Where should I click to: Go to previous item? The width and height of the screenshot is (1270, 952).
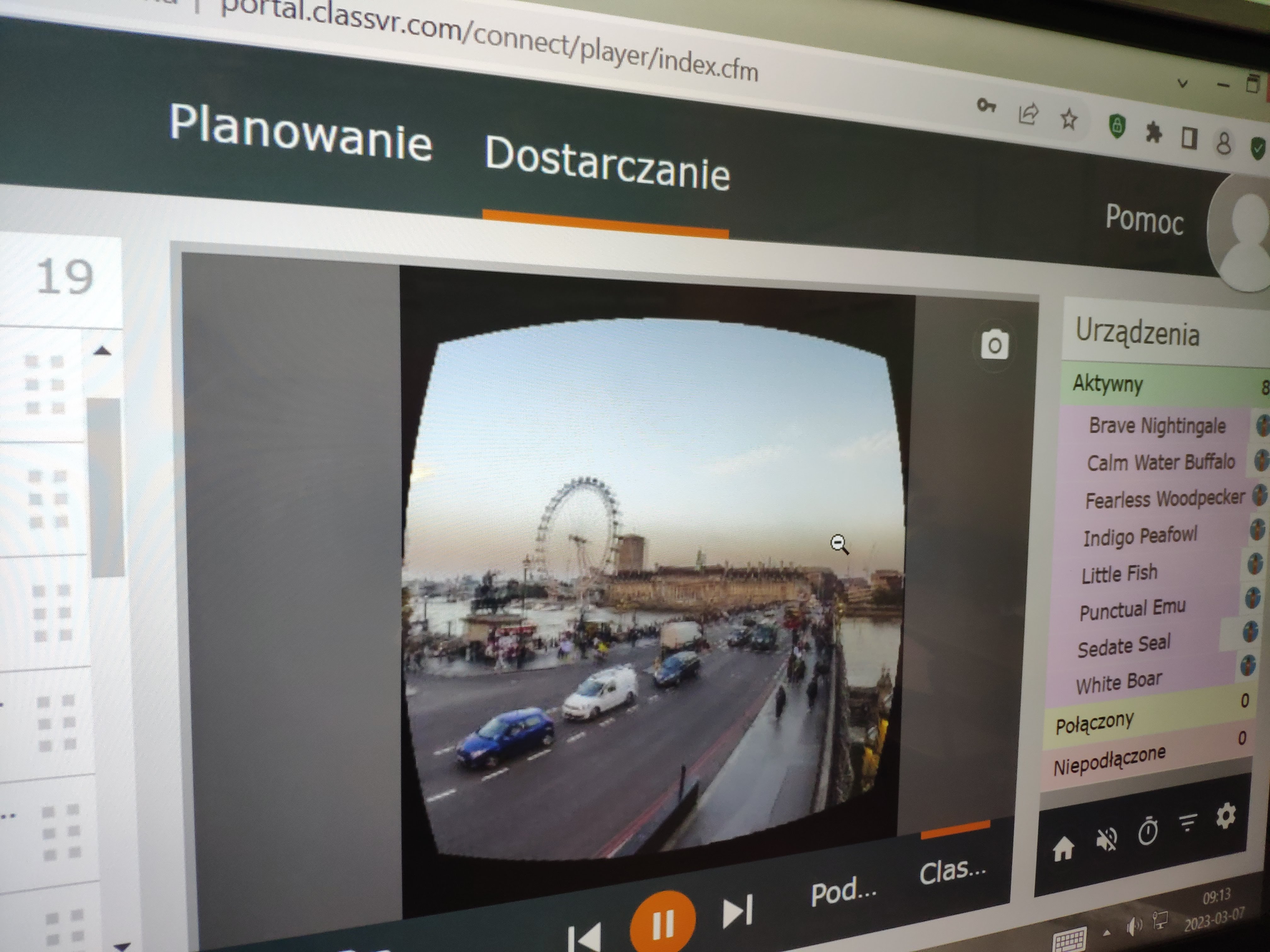coord(584,938)
